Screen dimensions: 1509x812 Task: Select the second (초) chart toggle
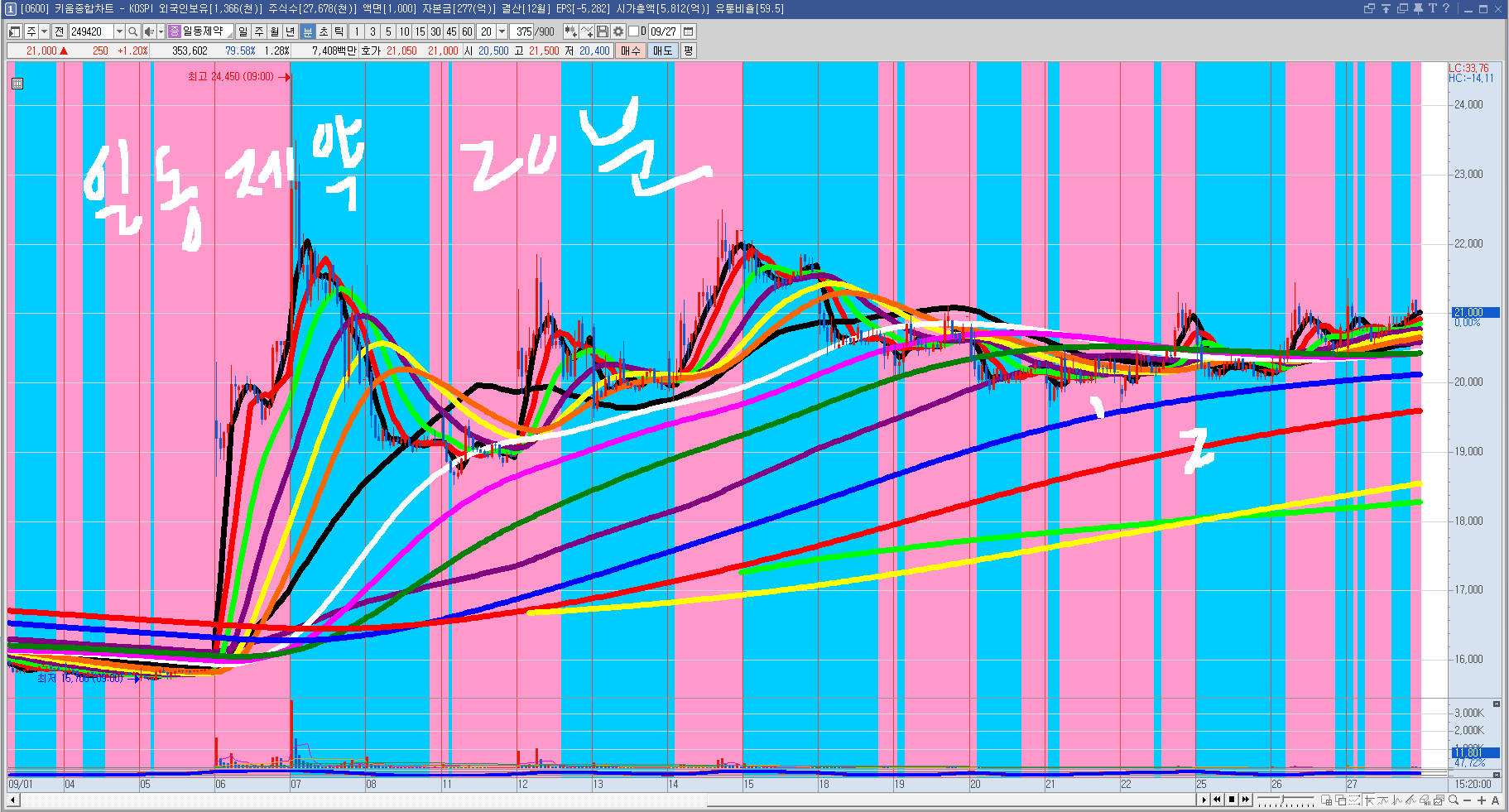[324, 31]
